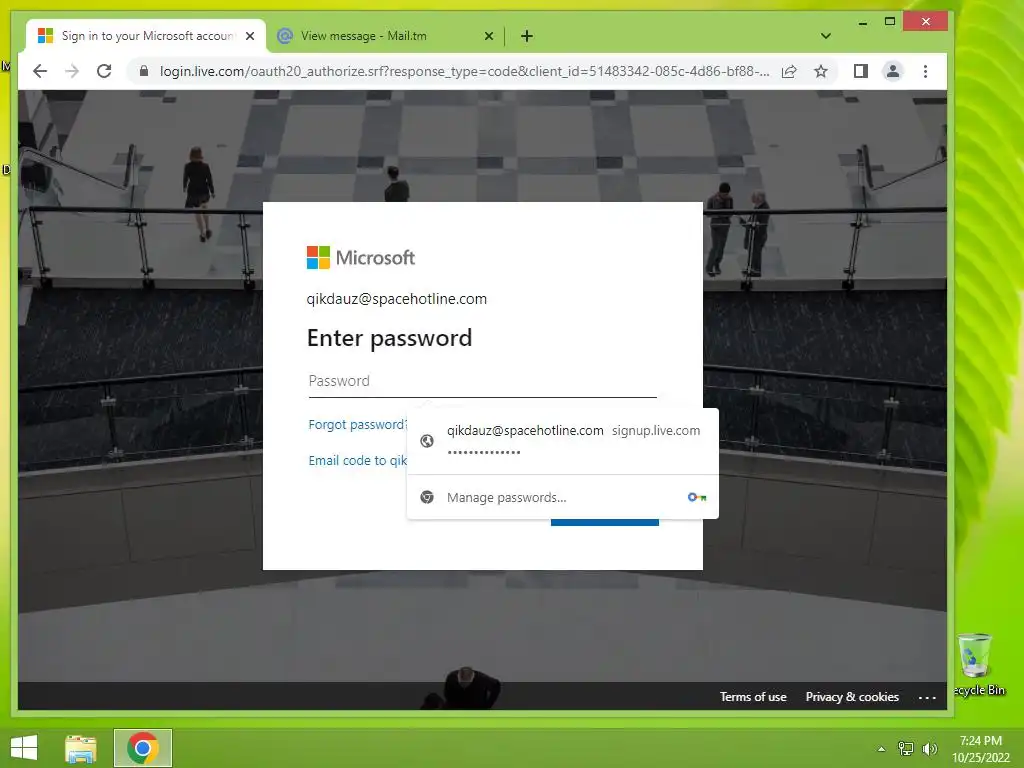Click the account email text qikdauz@spacehotline.com
Image resolution: width=1024 pixels, height=768 pixels.
tap(397, 299)
